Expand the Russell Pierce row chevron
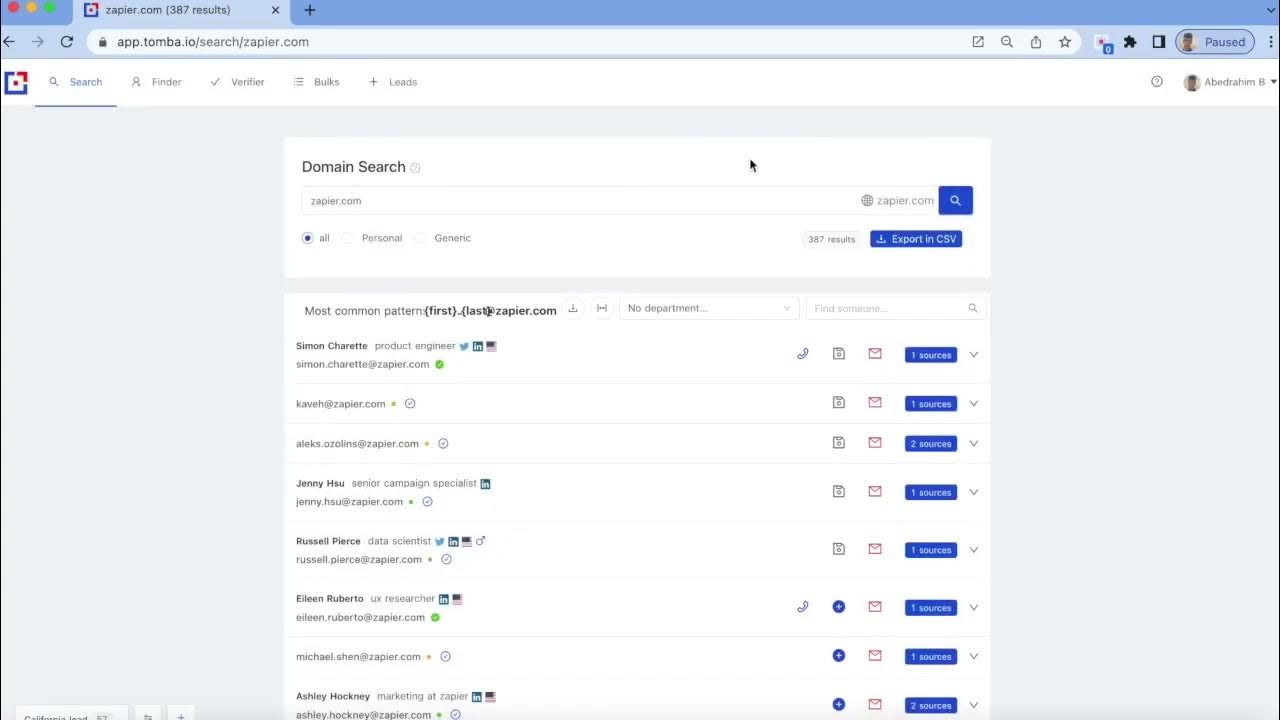 [974, 549]
